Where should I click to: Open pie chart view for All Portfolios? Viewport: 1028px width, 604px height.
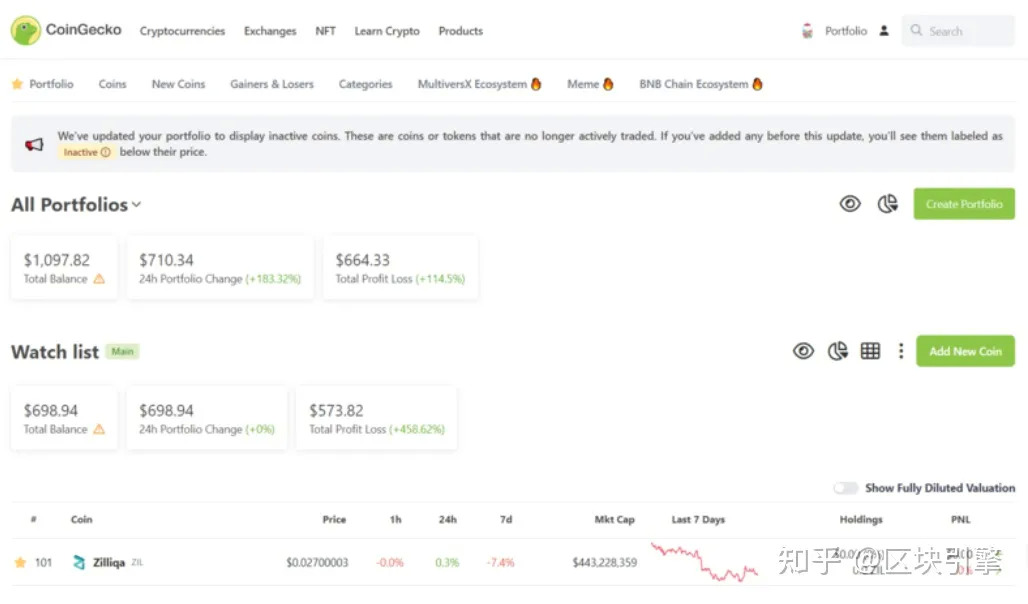[888, 204]
